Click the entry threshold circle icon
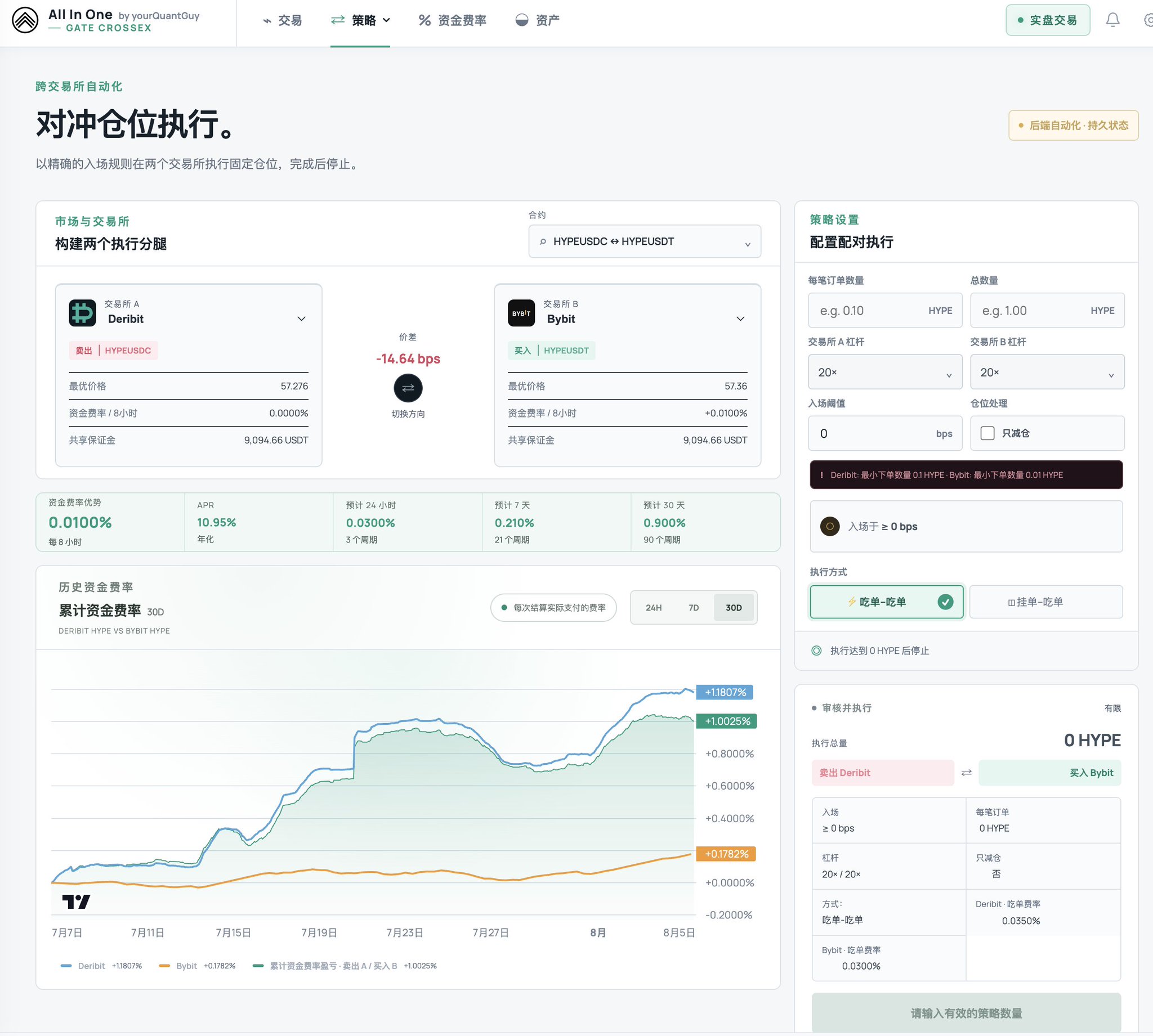 [830, 527]
